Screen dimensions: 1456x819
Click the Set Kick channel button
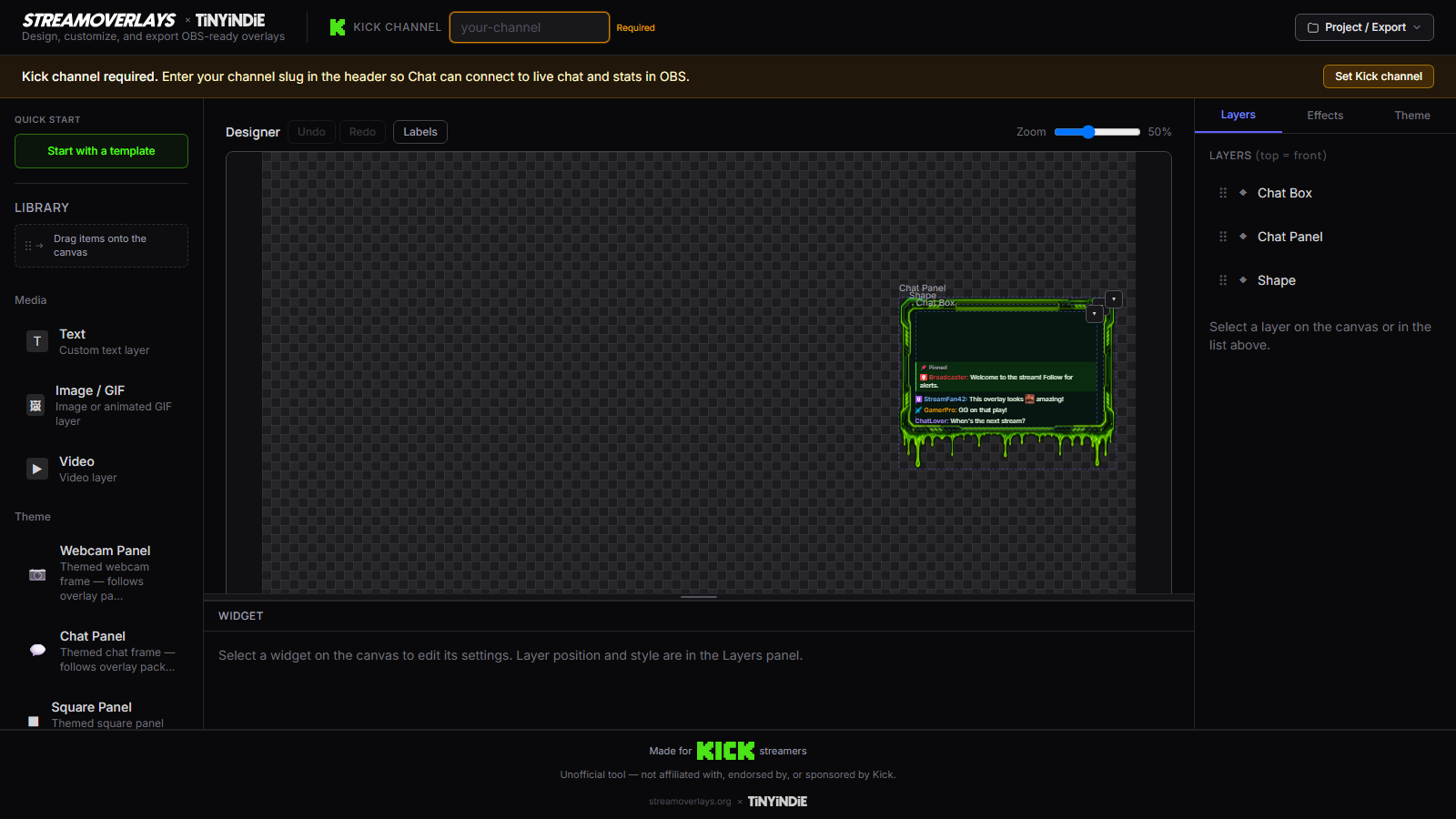[1379, 76]
